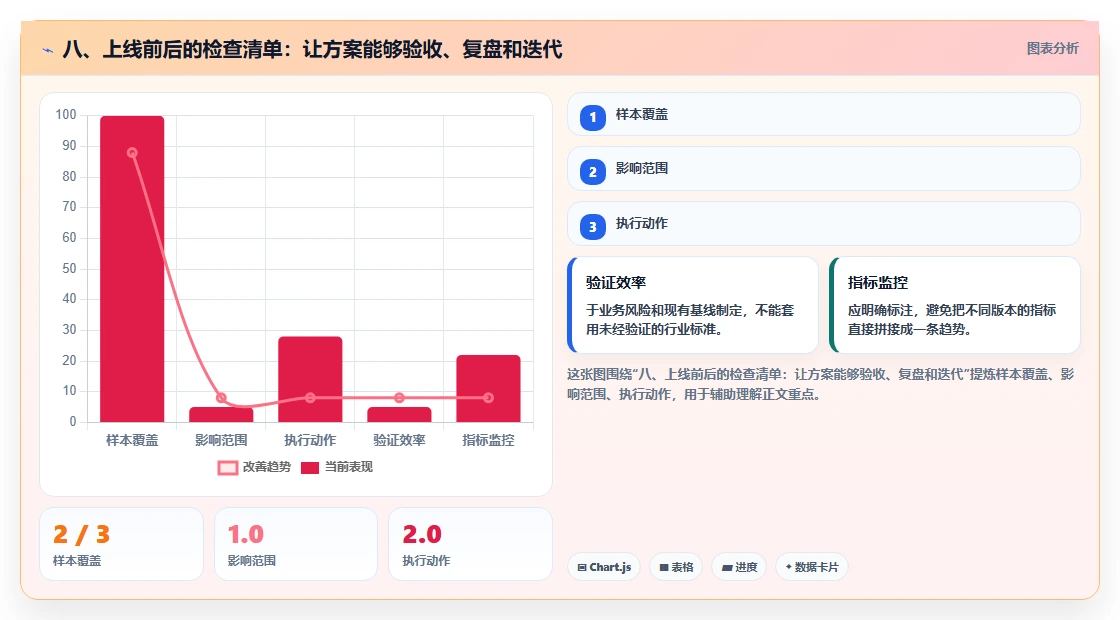Select the 样本覆盖 list item
The width and height of the screenshot is (1120, 620).
click(x=824, y=114)
